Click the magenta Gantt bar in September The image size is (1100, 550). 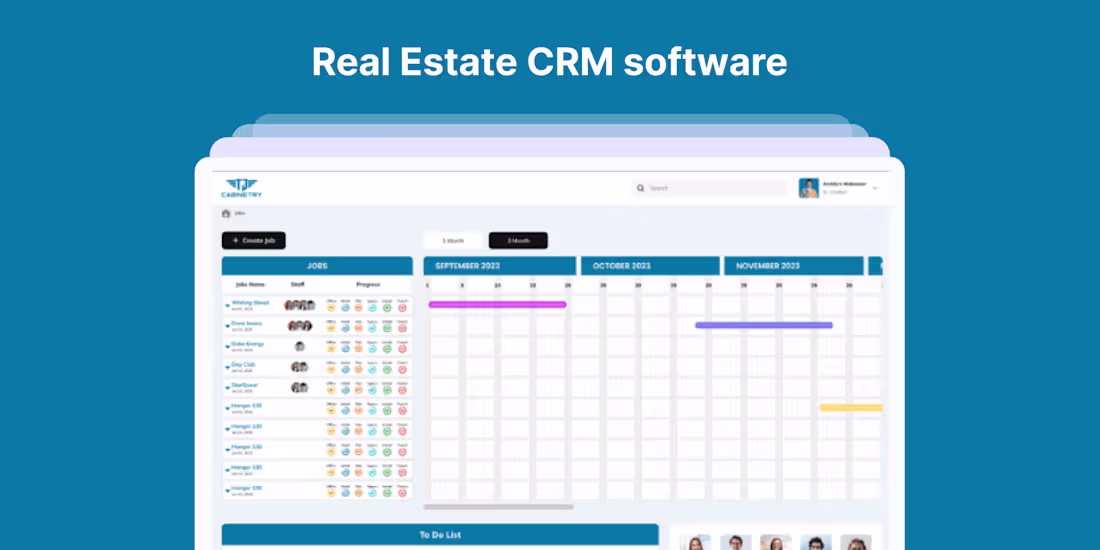coord(497,304)
